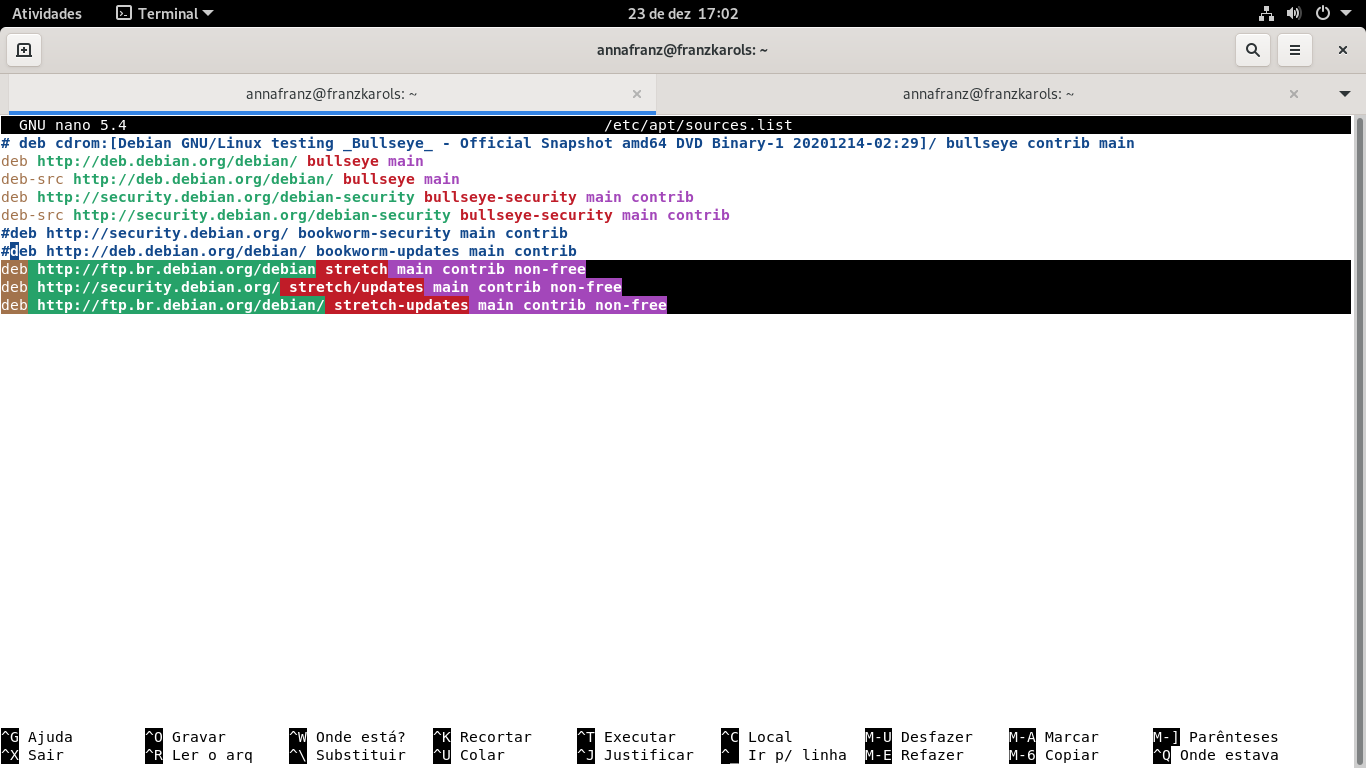The image size is (1366, 768).
Task: Click the Ir p/ linha shortcut
Action: [784, 755]
